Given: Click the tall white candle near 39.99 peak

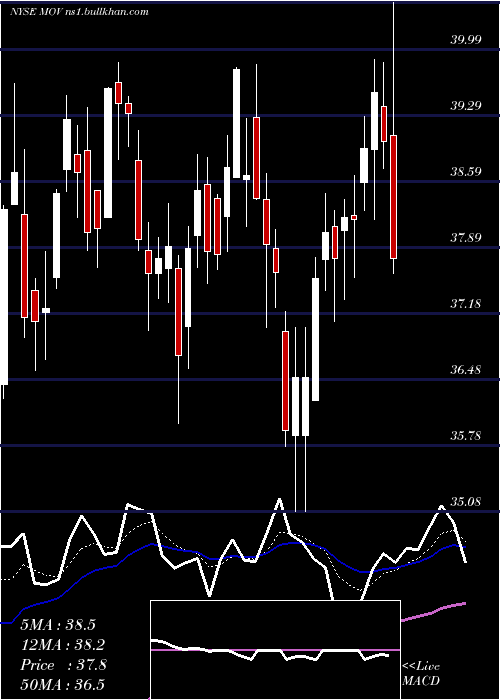Looking at the screenshot, I should click(x=236, y=123).
